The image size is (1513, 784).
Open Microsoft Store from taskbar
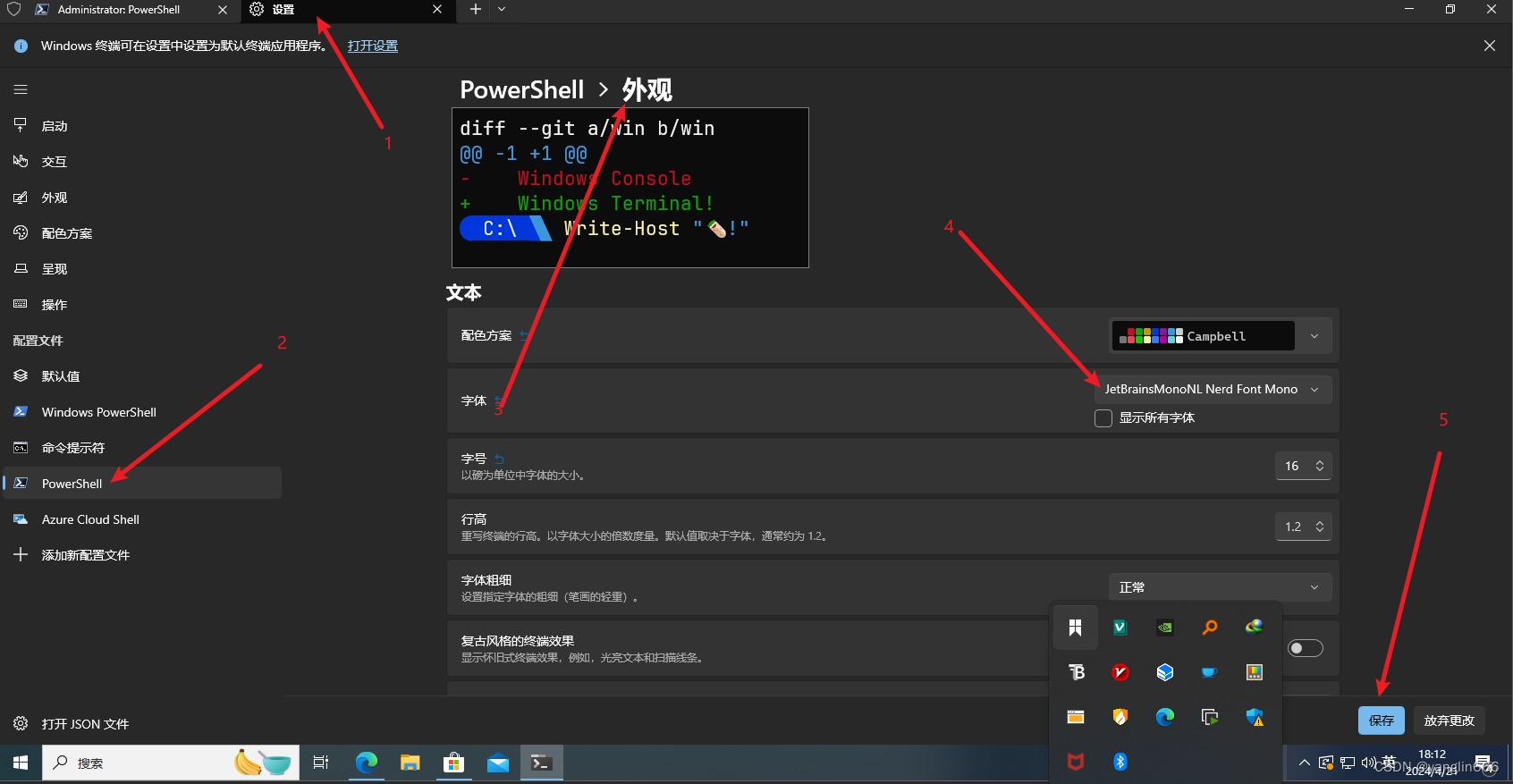click(x=454, y=763)
